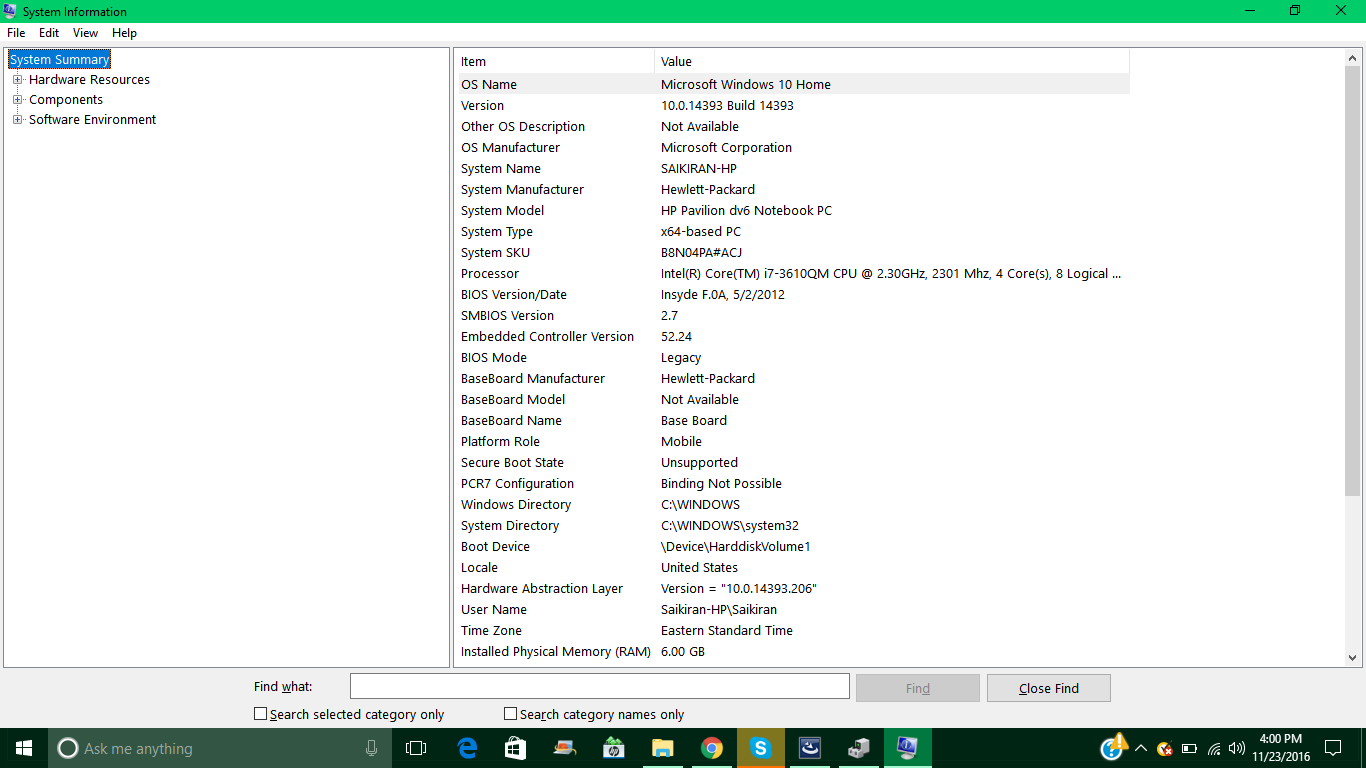Click the scrollbar down arrow
Screen dimensions: 1366x768
pos(1352,657)
